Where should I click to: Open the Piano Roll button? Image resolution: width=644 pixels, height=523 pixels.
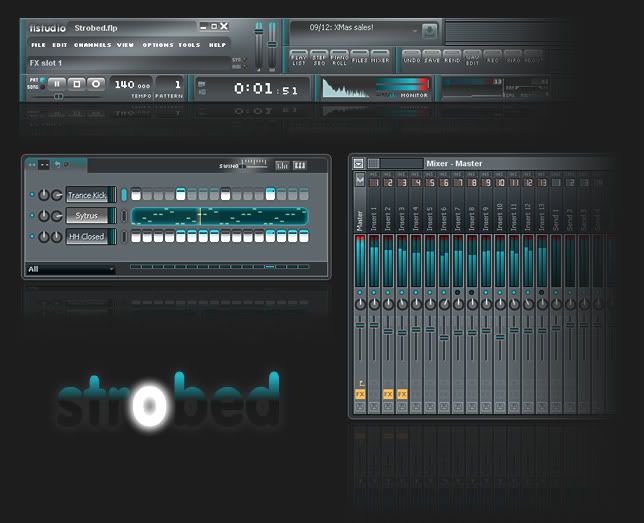339,59
